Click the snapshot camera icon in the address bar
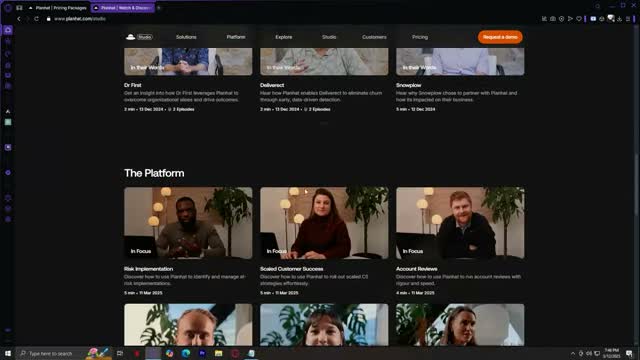The width and height of the screenshot is (640, 360). pos(553,19)
